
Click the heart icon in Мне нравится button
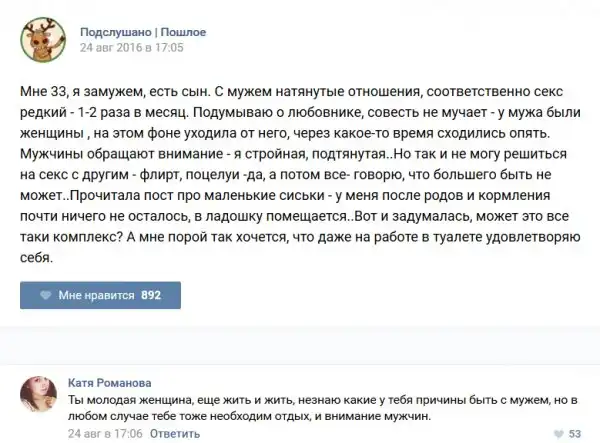45,296
